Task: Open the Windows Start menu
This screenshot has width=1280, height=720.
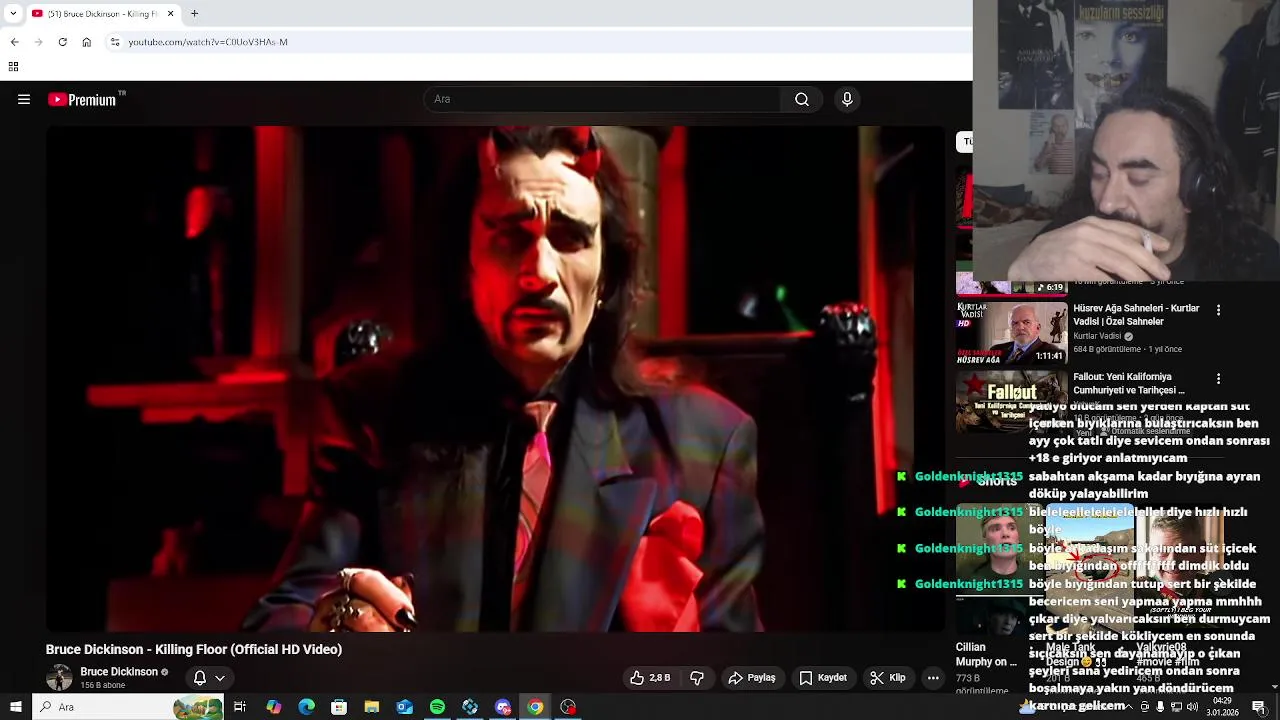Action: tap(15, 707)
